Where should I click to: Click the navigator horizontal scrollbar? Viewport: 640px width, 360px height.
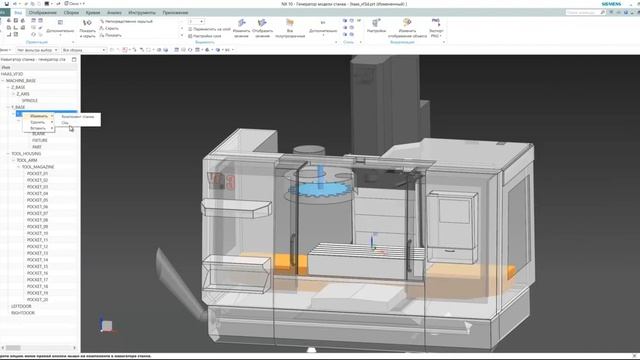point(39,348)
